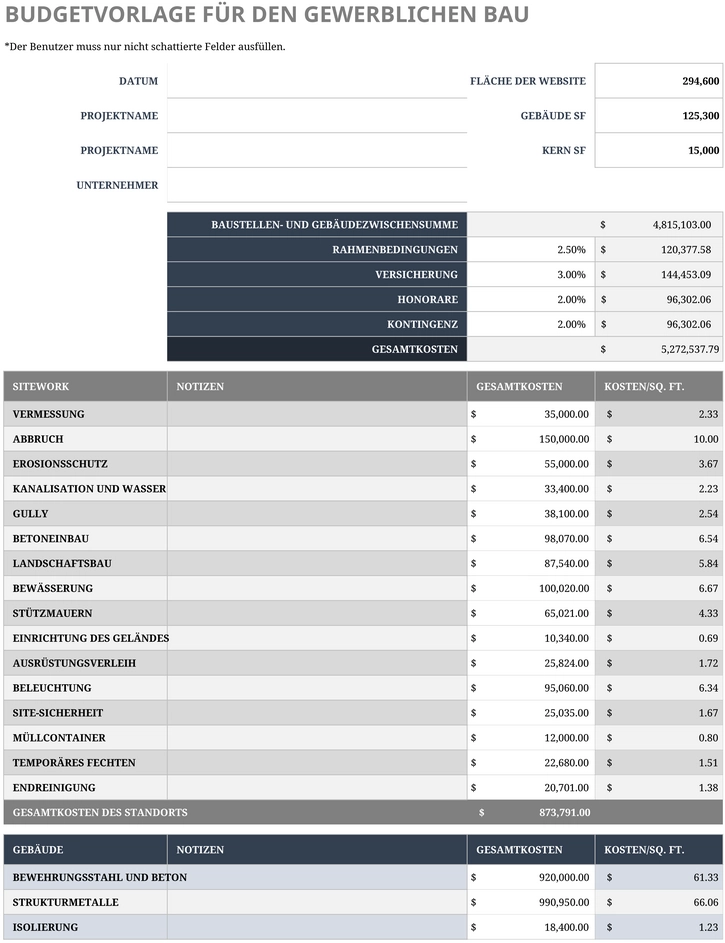Select the GULLY cost 38,100.00

(x=531, y=514)
